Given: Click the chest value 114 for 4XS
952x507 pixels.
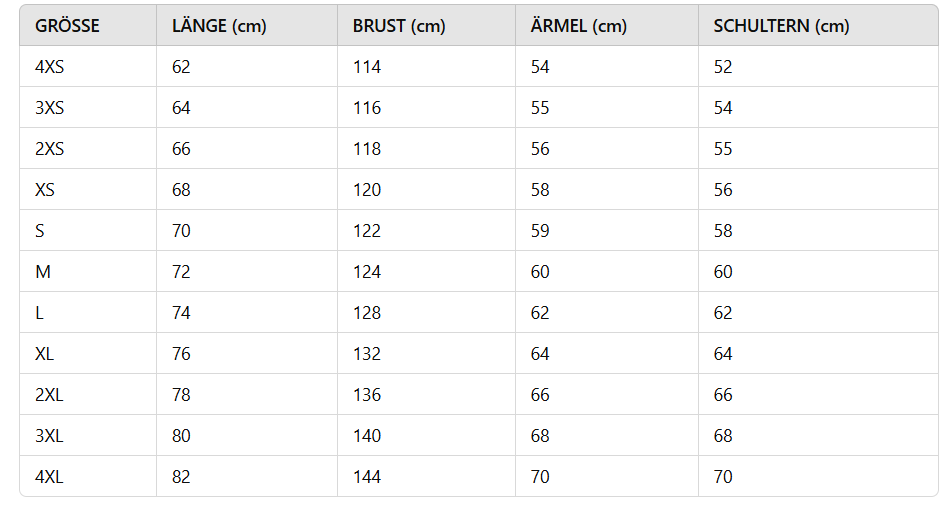Looking at the screenshot, I should pos(367,67).
